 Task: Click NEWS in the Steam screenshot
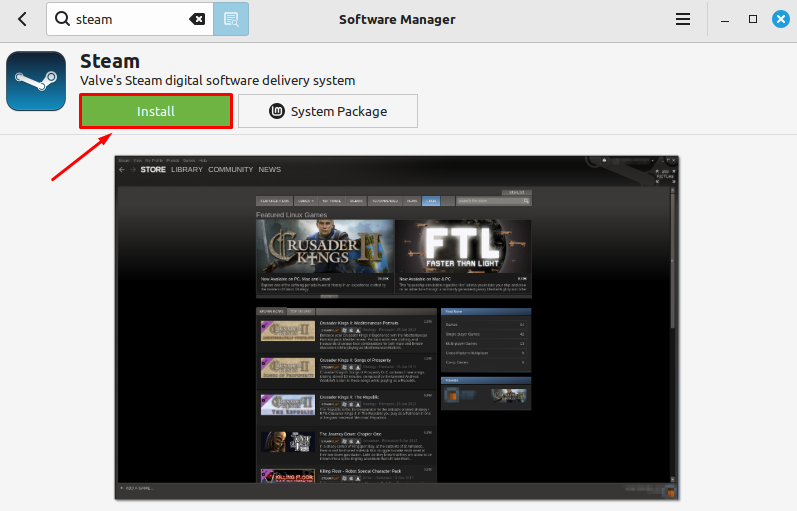[x=270, y=170]
